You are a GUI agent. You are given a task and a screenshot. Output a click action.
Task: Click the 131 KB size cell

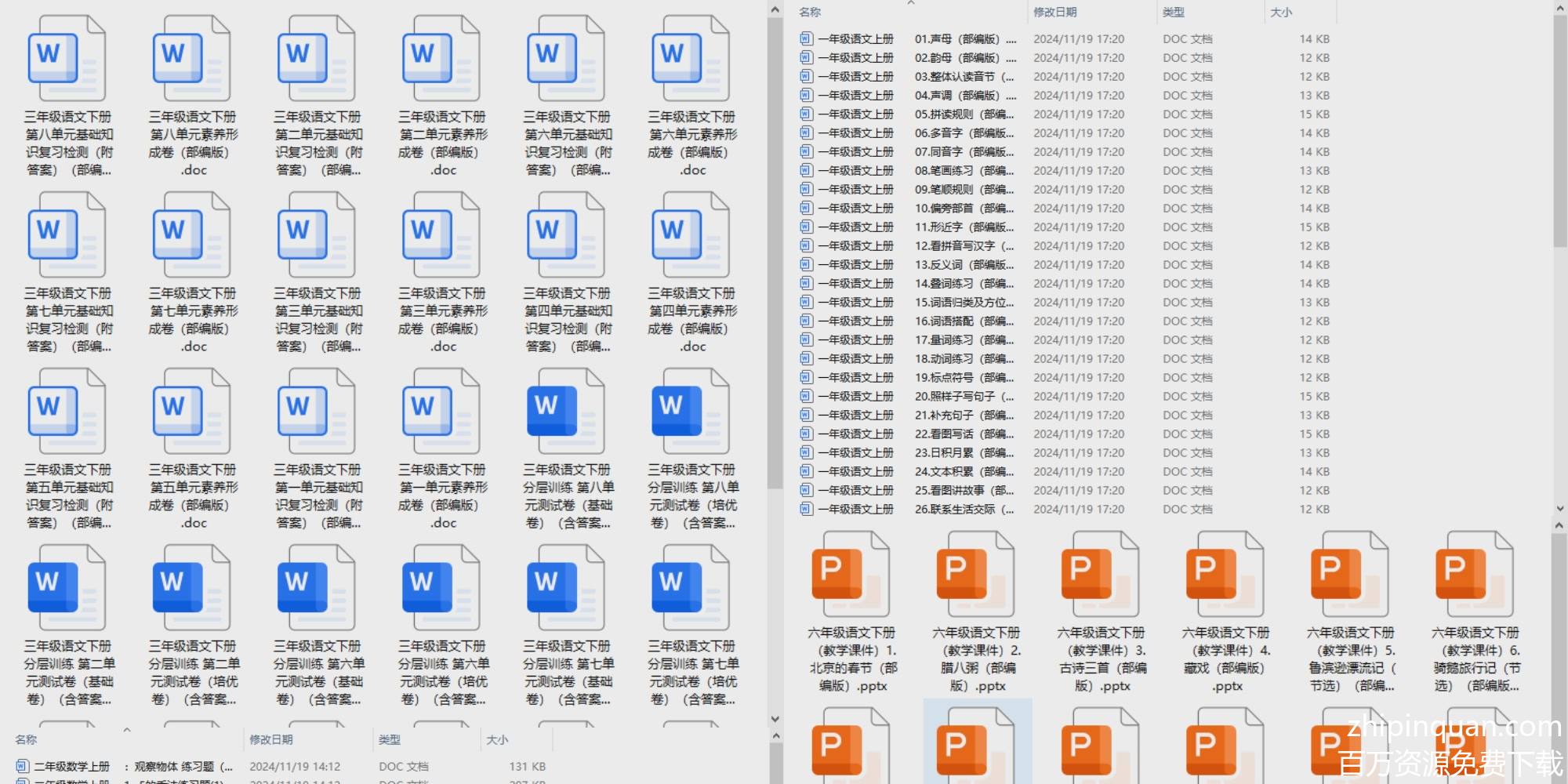527,766
